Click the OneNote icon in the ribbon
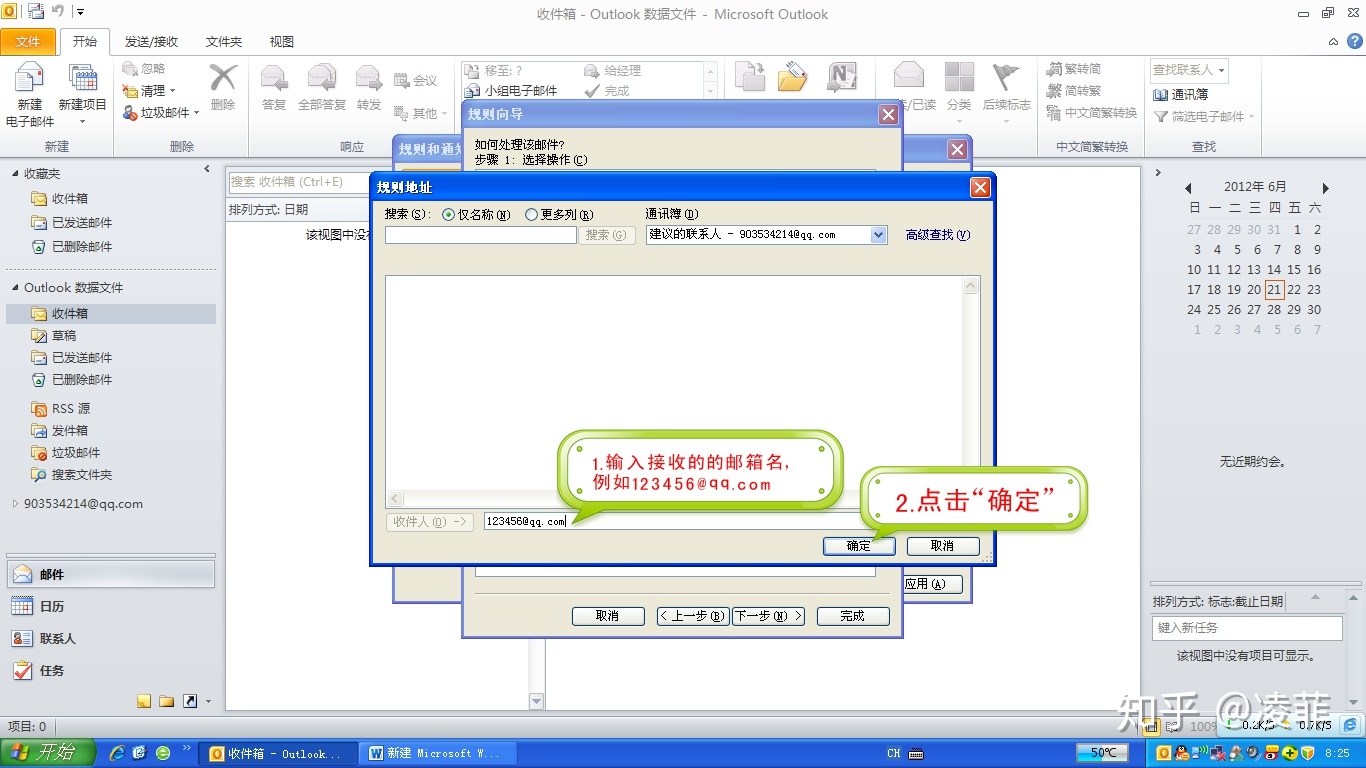Screen dimensions: 1366x768 pyautogui.click(x=843, y=77)
